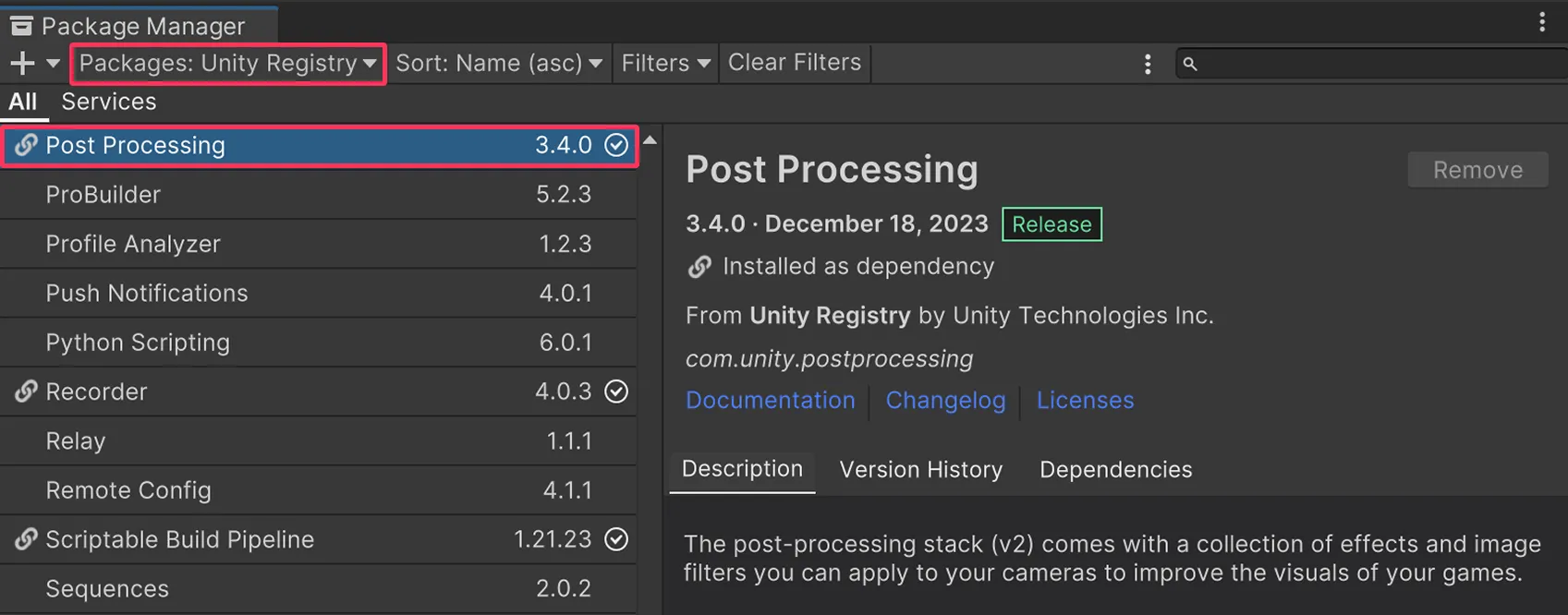Select the Relay package
Viewport: 1568px width, 615px height.
click(319, 440)
